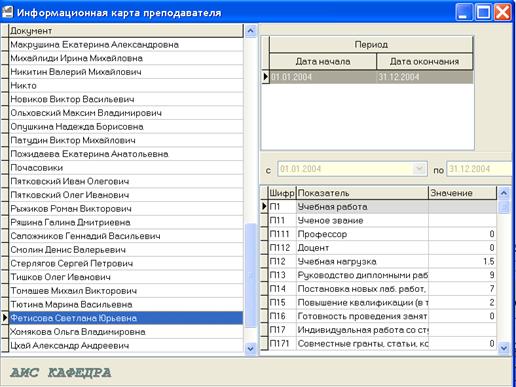The image size is (516, 387).
Task: Click the Показатель column header
Action: 362,193
